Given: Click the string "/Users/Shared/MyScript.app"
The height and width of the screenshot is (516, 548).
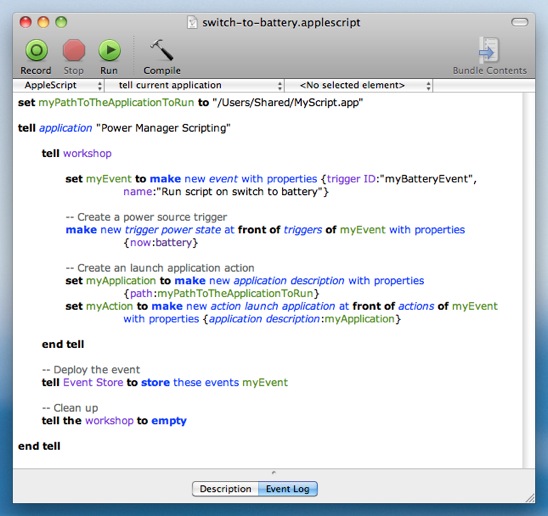Looking at the screenshot, I should [x=288, y=102].
